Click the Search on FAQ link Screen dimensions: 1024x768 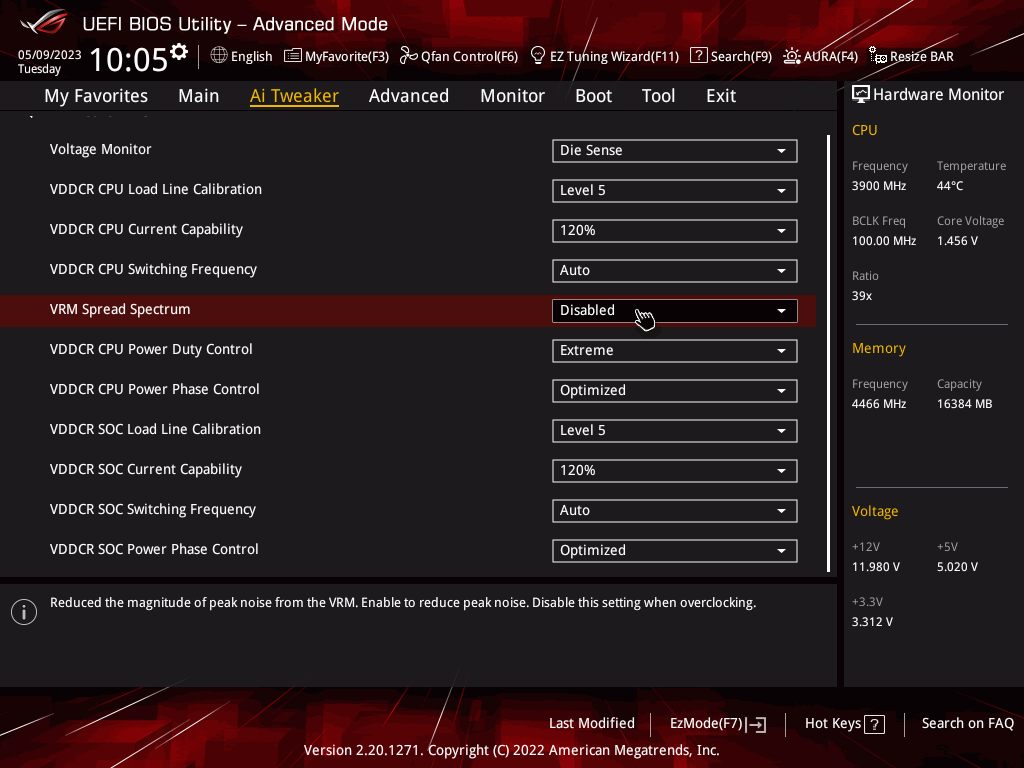(967, 724)
